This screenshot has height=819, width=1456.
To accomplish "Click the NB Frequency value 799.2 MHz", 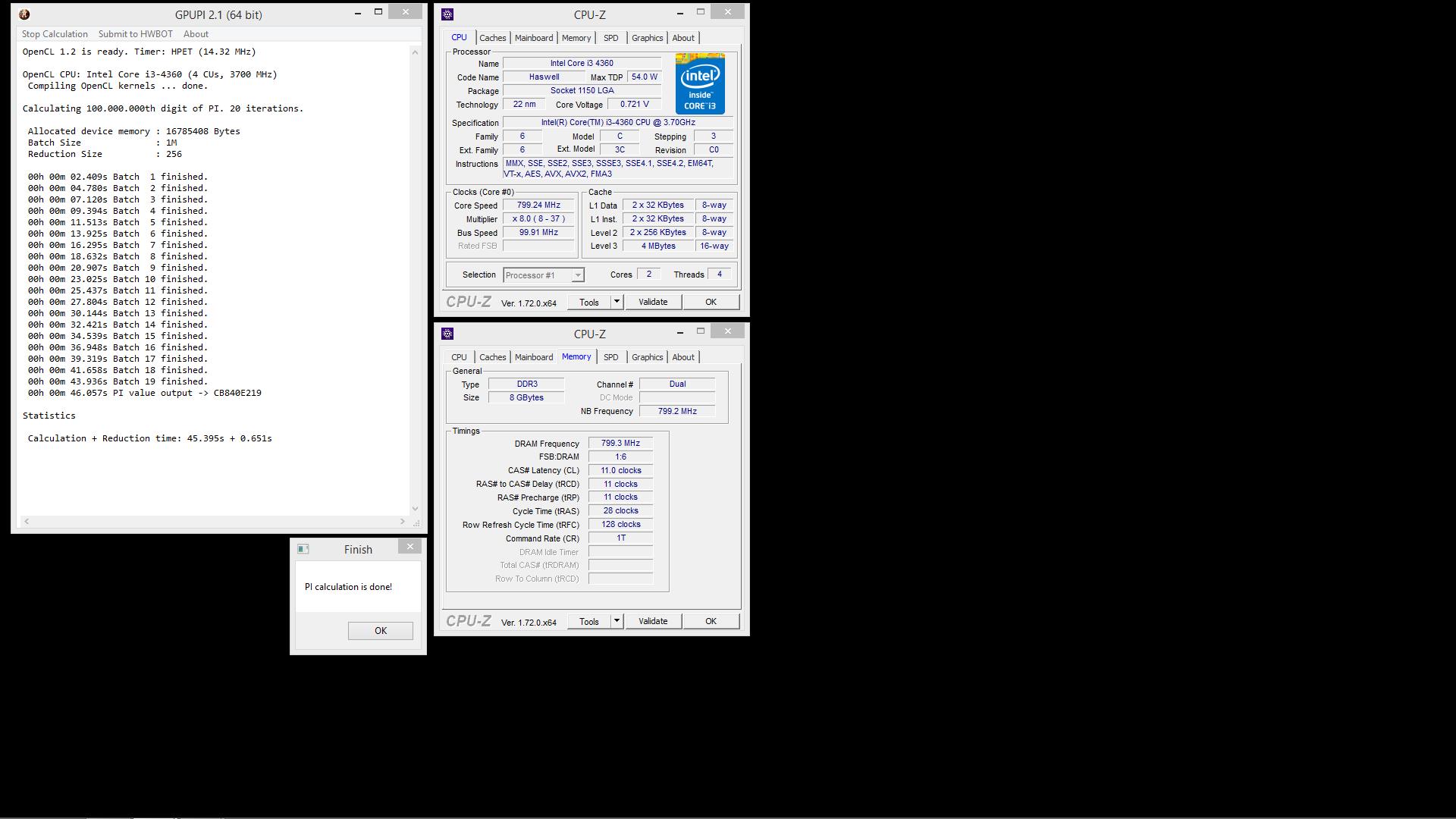I will [x=677, y=412].
